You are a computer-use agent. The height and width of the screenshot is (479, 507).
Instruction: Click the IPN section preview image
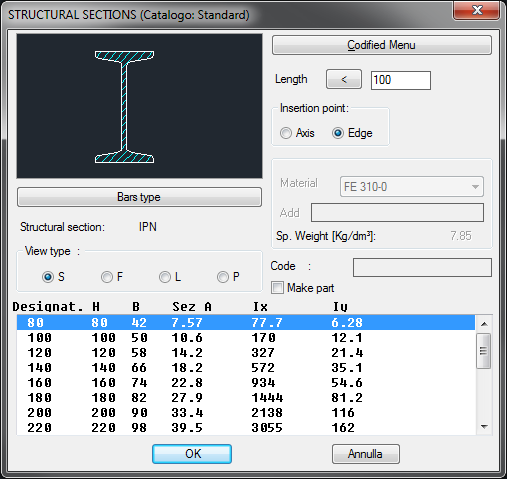tap(139, 106)
